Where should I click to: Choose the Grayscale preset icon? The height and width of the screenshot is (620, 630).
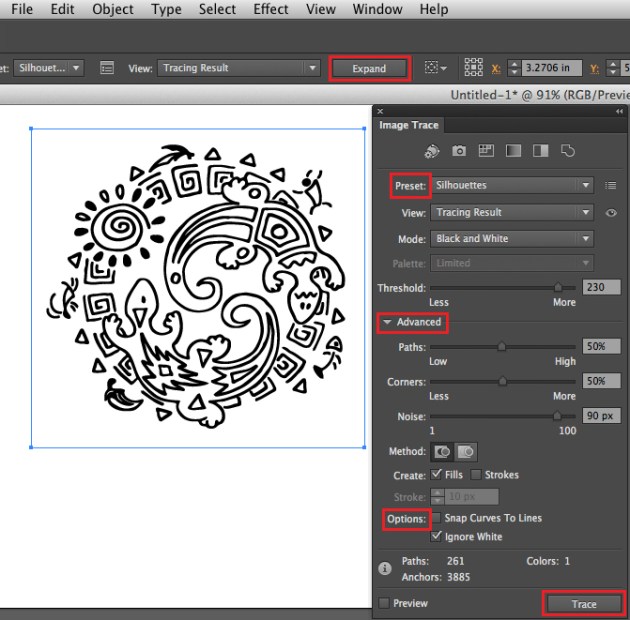513,151
